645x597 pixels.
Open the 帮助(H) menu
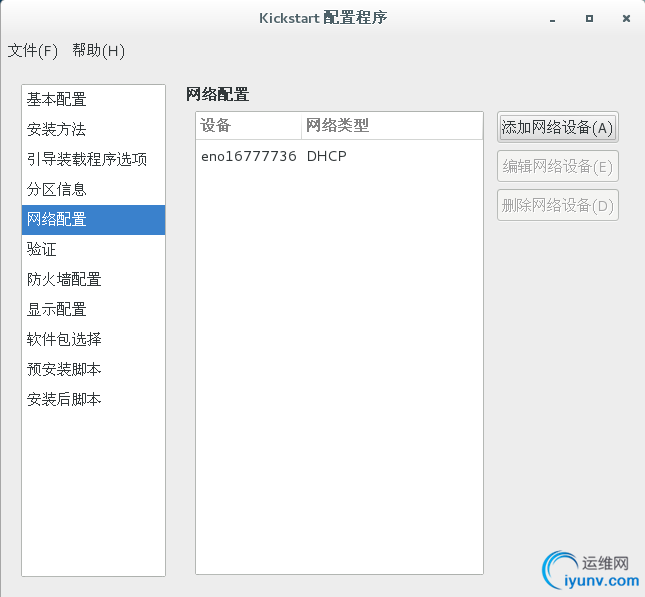[x=98, y=51]
